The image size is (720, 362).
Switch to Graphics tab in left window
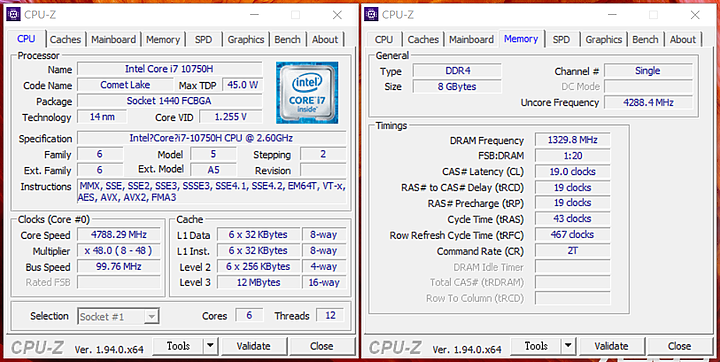tap(246, 40)
